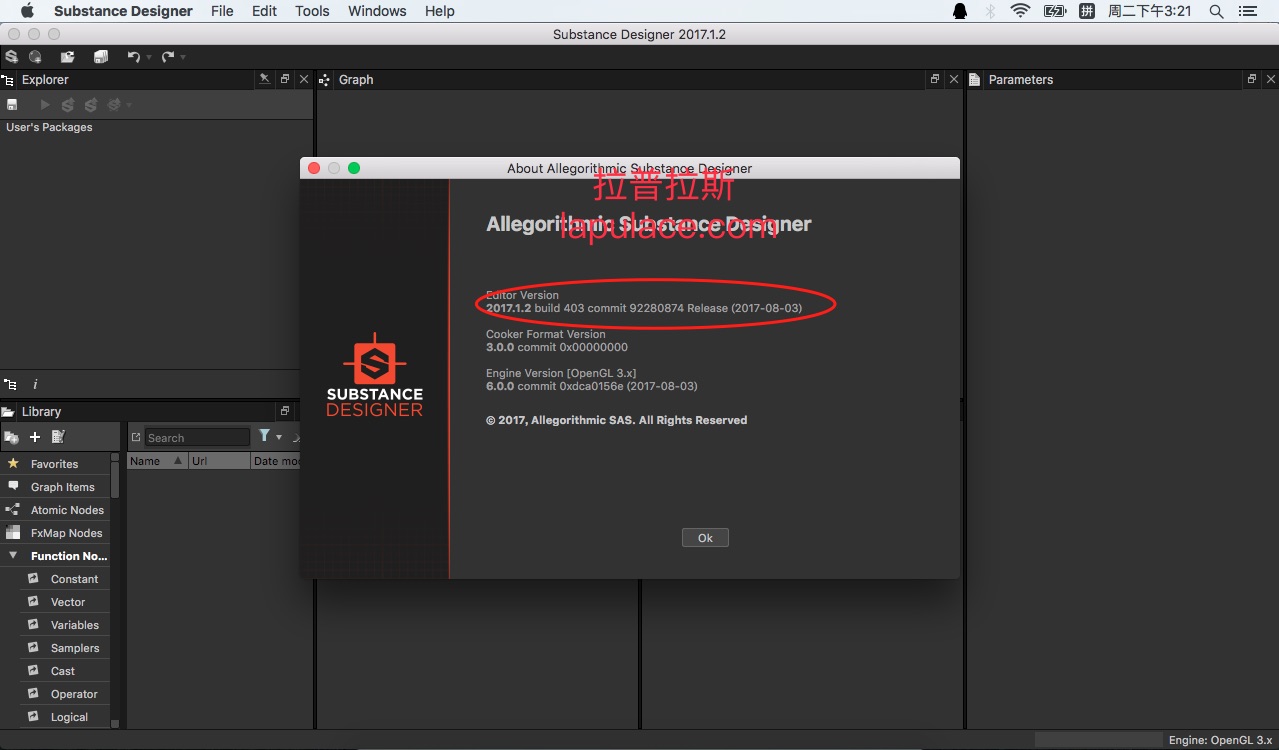Click the Engine: OpenGL 3.x status text
This screenshot has width=1279, height=750.
[1220, 740]
